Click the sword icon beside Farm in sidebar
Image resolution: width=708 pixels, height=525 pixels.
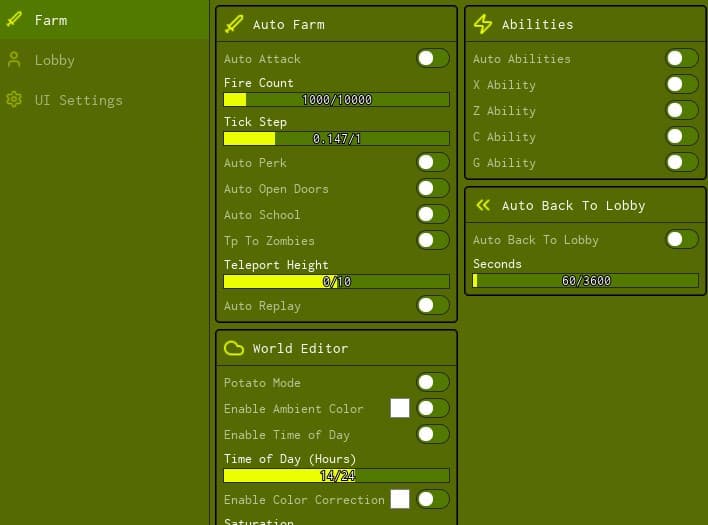point(14,20)
